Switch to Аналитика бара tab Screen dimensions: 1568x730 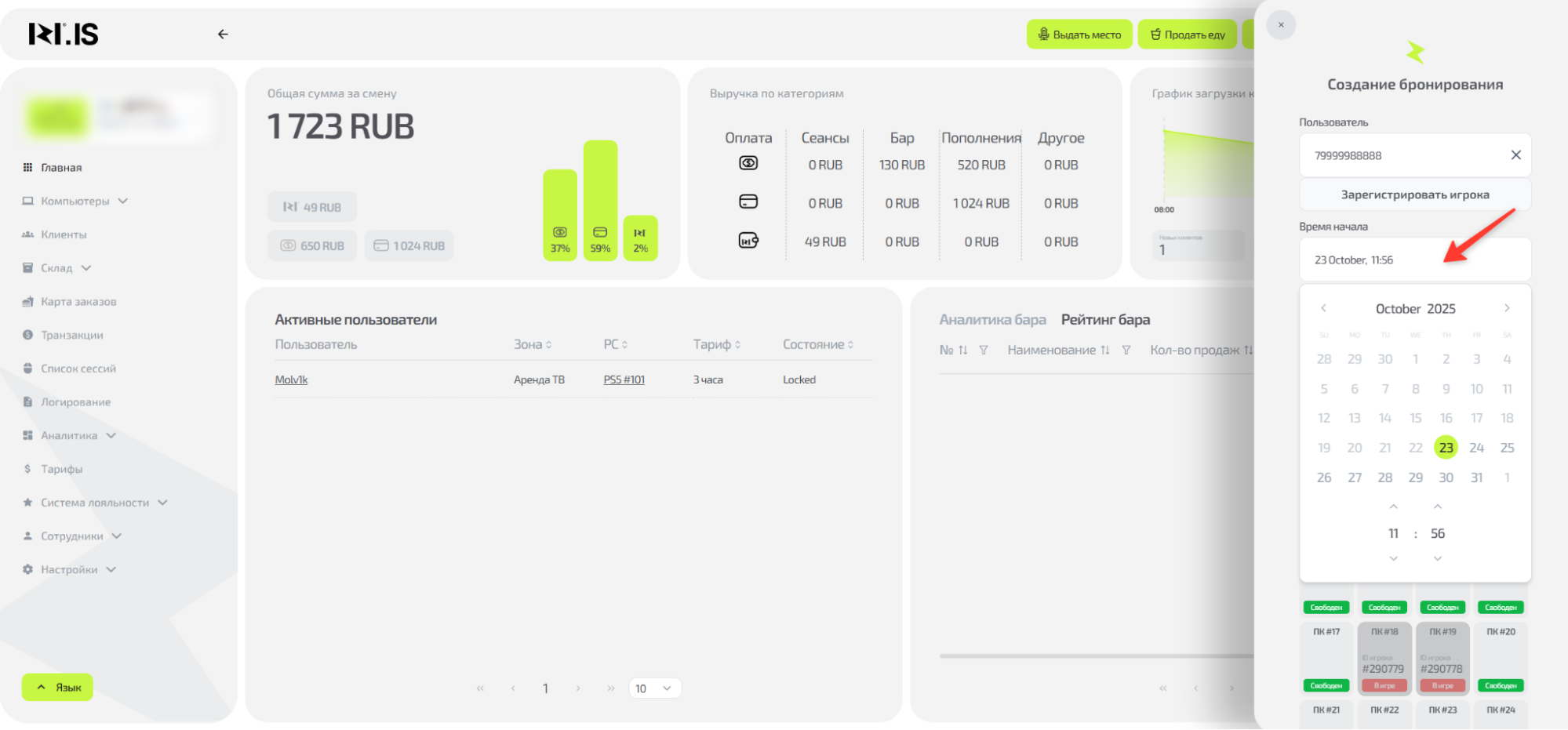tap(992, 320)
